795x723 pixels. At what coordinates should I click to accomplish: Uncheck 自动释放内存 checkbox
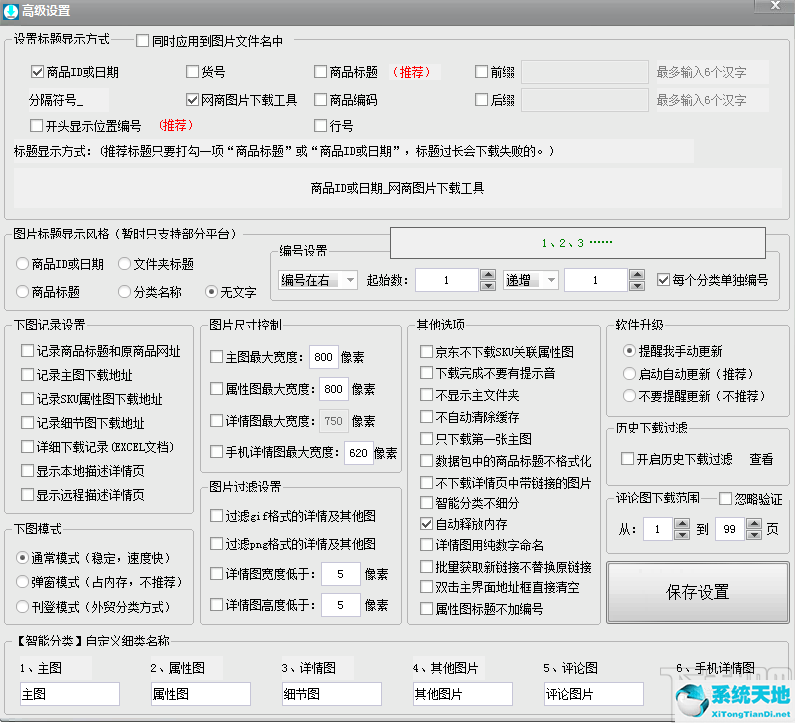(426, 524)
